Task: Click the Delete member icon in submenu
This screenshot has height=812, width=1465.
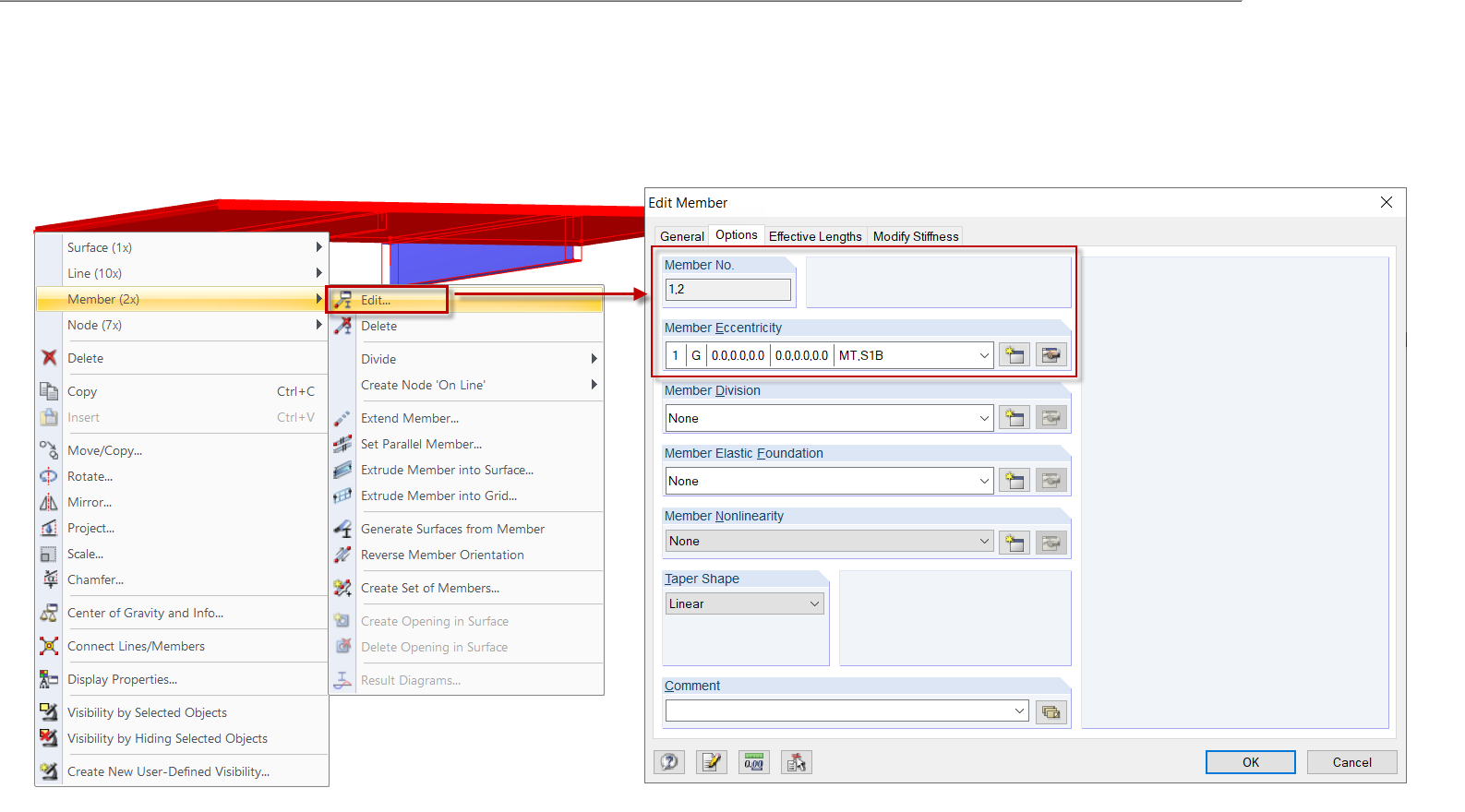Action: [342, 326]
